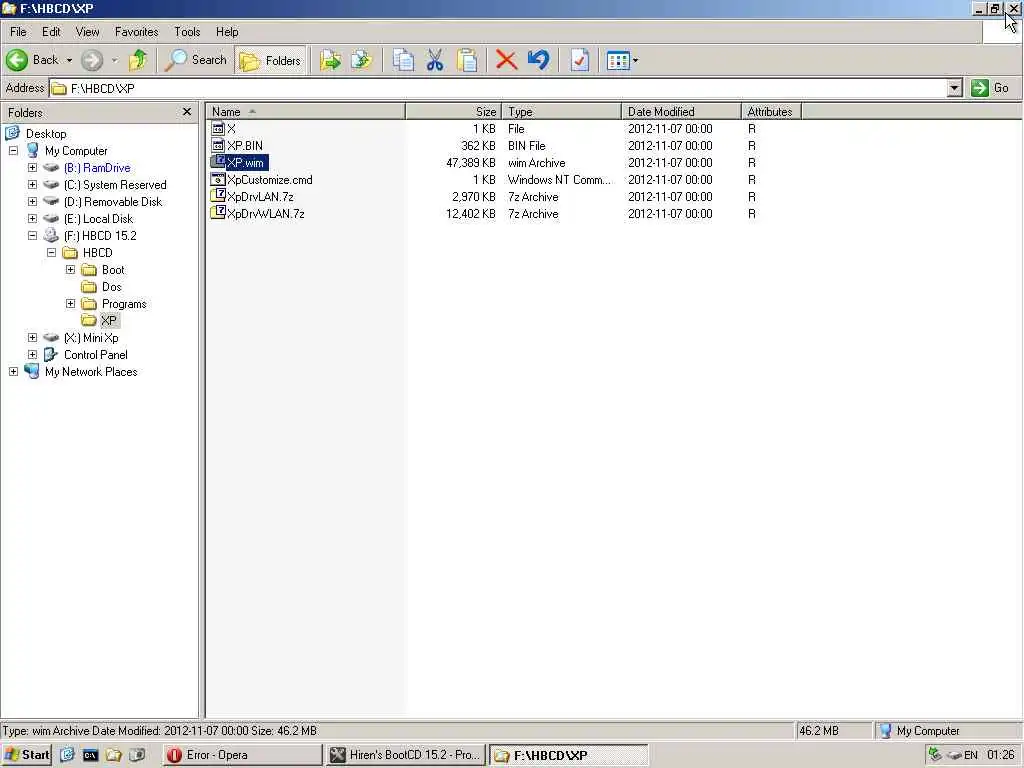The width and height of the screenshot is (1024, 768).
Task: Go back with the green Back arrow
Action: click(31, 60)
